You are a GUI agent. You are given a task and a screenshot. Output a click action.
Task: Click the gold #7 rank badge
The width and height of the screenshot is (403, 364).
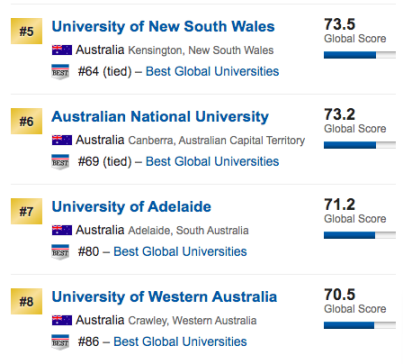[x=26, y=211]
